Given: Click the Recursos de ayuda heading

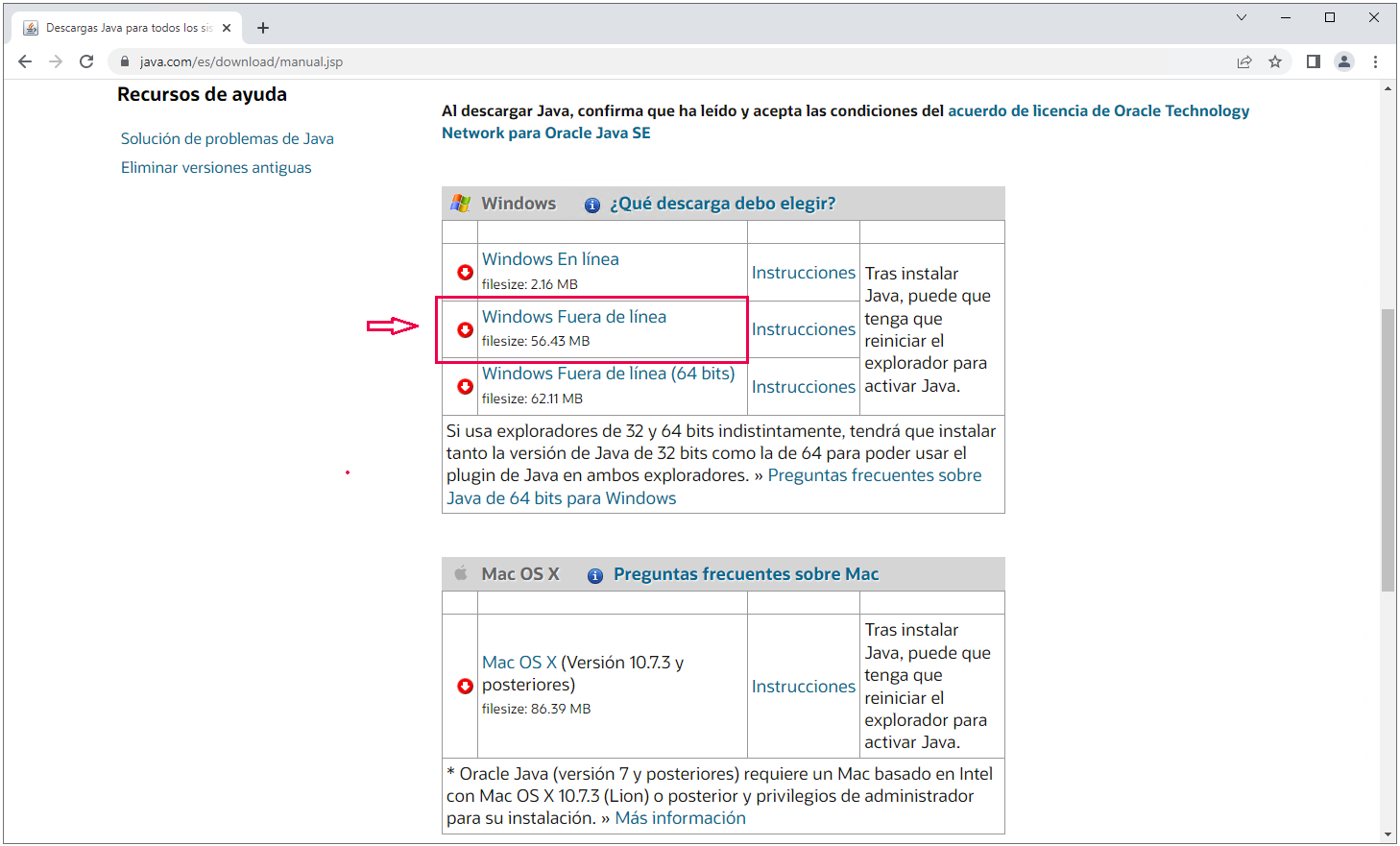Looking at the screenshot, I should (x=202, y=94).
